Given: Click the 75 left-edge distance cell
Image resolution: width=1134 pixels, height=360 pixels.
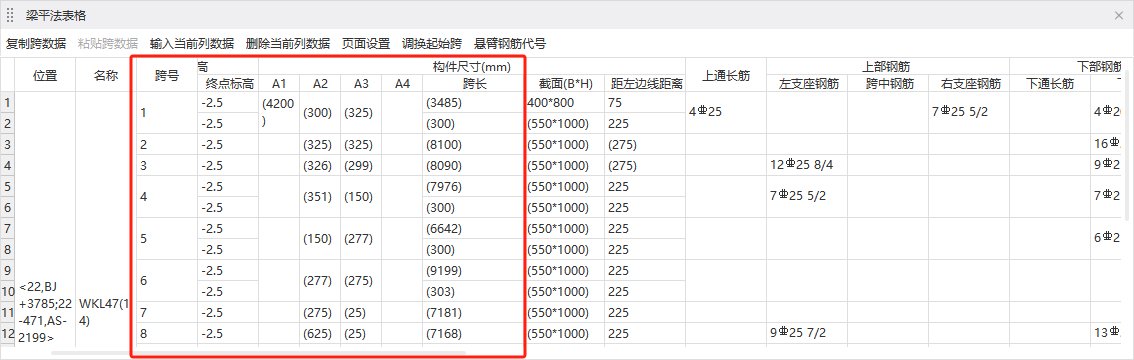Looking at the screenshot, I should coord(646,103).
